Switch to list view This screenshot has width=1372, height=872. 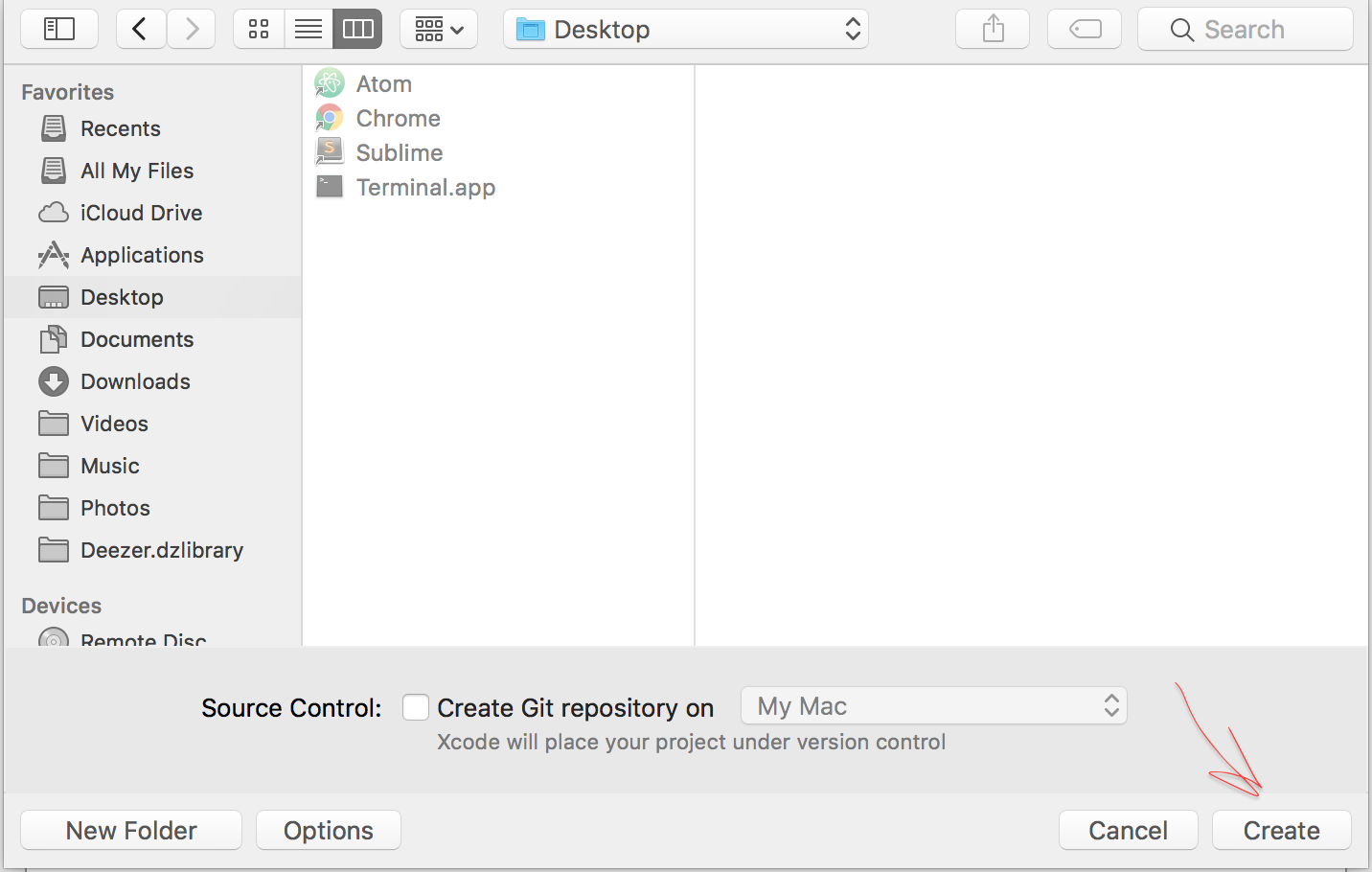[x=309, y=30]
